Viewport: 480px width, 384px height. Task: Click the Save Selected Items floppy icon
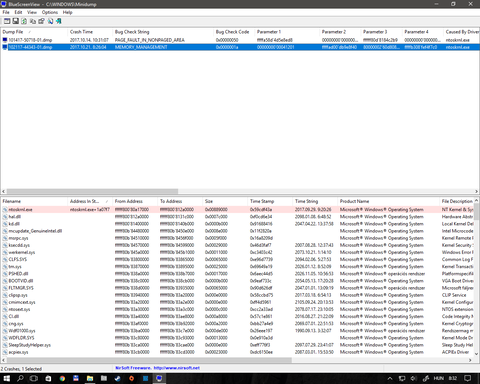(15, 21)
